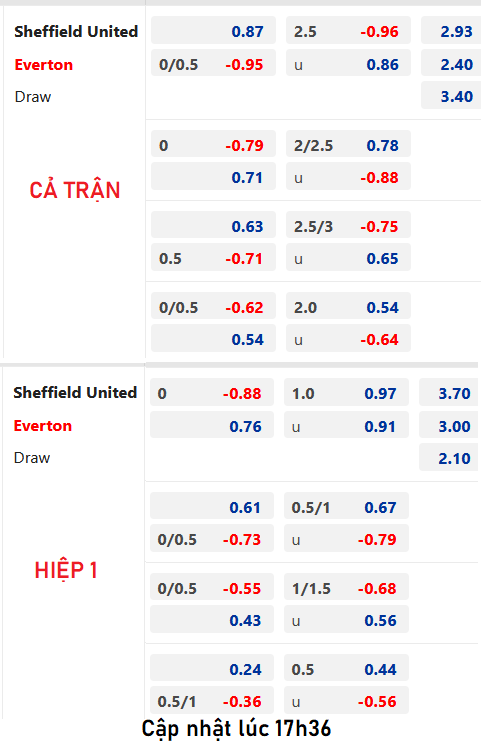Select Everton 0/0.5 handicap at -0.95

coord(213,64)
